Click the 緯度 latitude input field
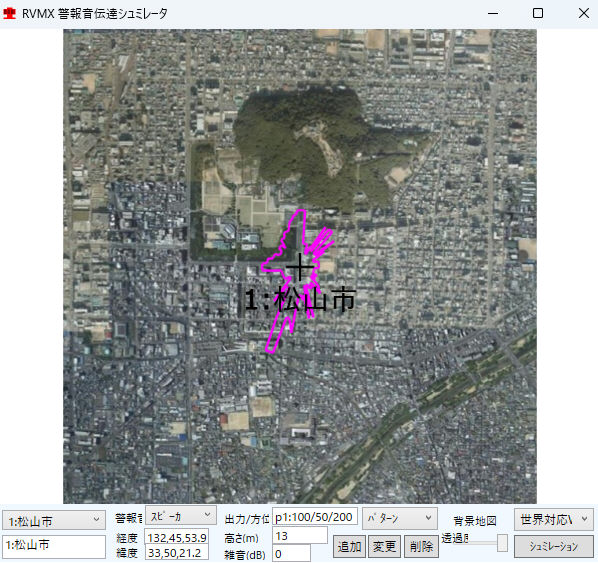The width and height of the screenshot is (598, 563). tap(177, 553)
